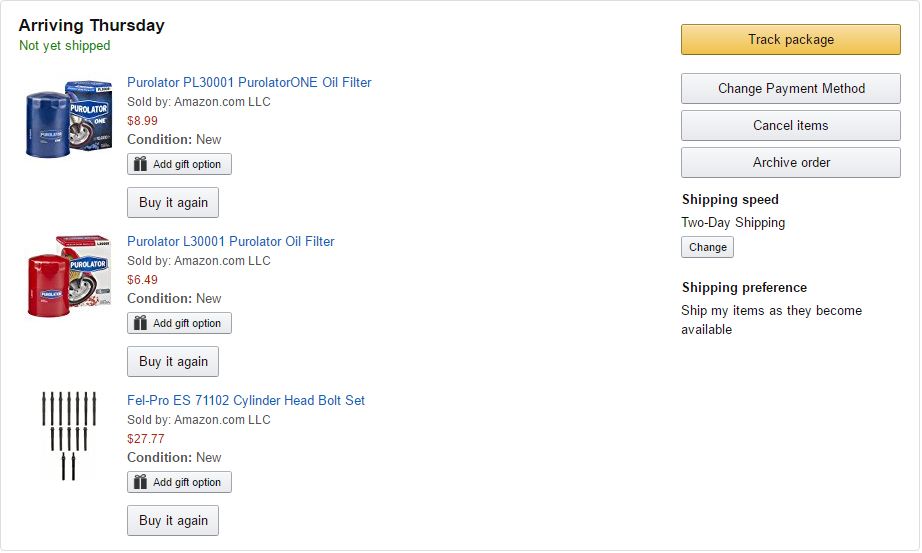Open Purolator L30001 Purolator Oil Filter link
Screen dimensions: 922x553
(x=230, y=241)
